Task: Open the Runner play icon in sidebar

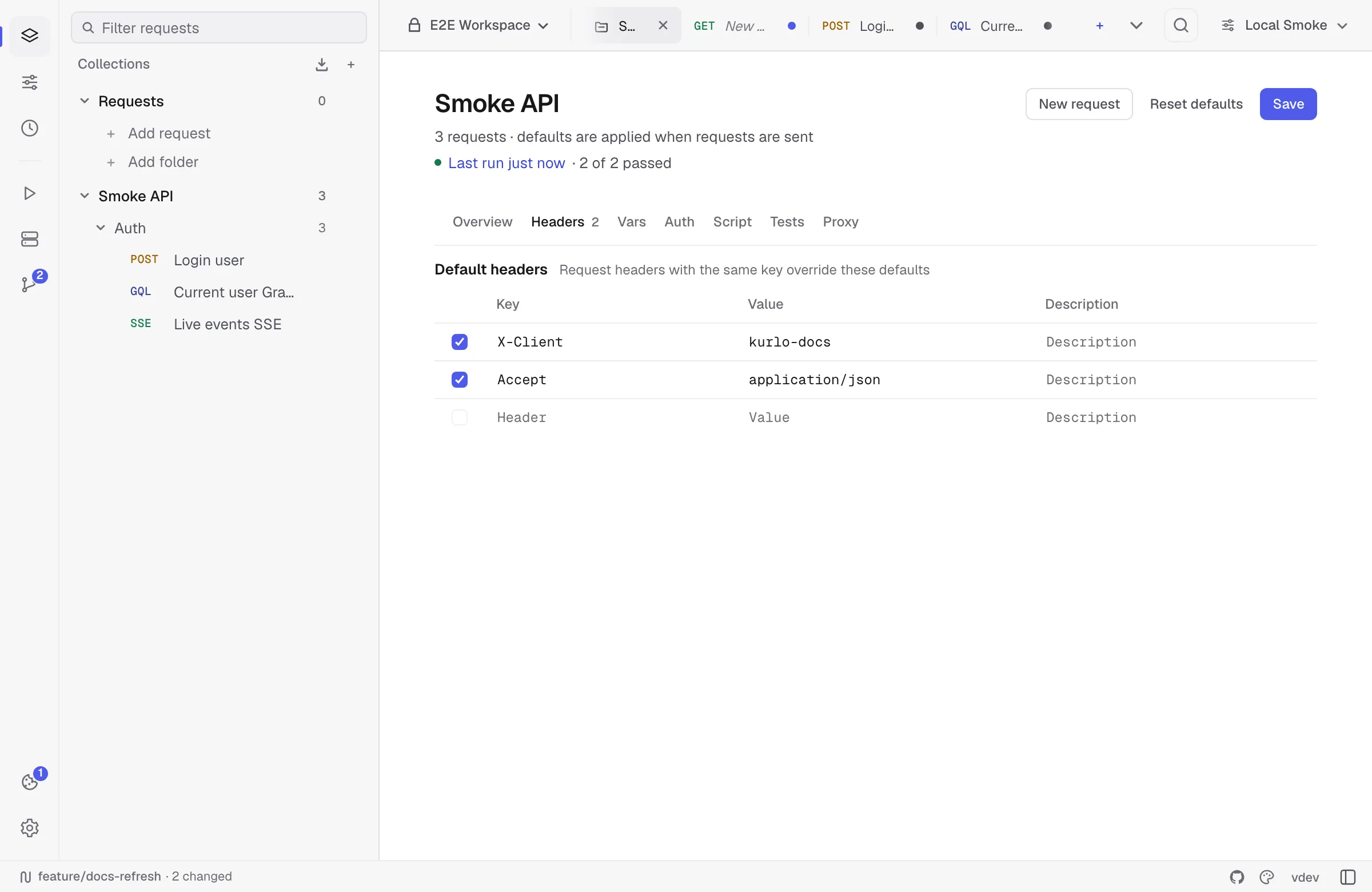Action: [x=29, y=193]
